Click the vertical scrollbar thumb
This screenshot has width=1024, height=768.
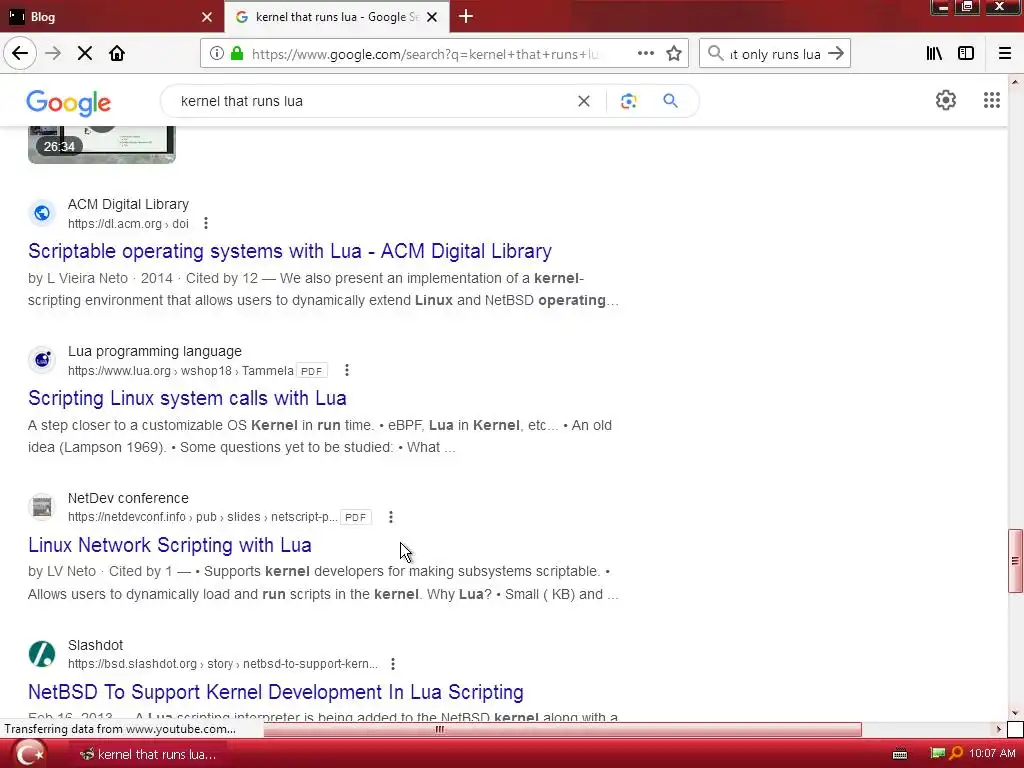1015,560
